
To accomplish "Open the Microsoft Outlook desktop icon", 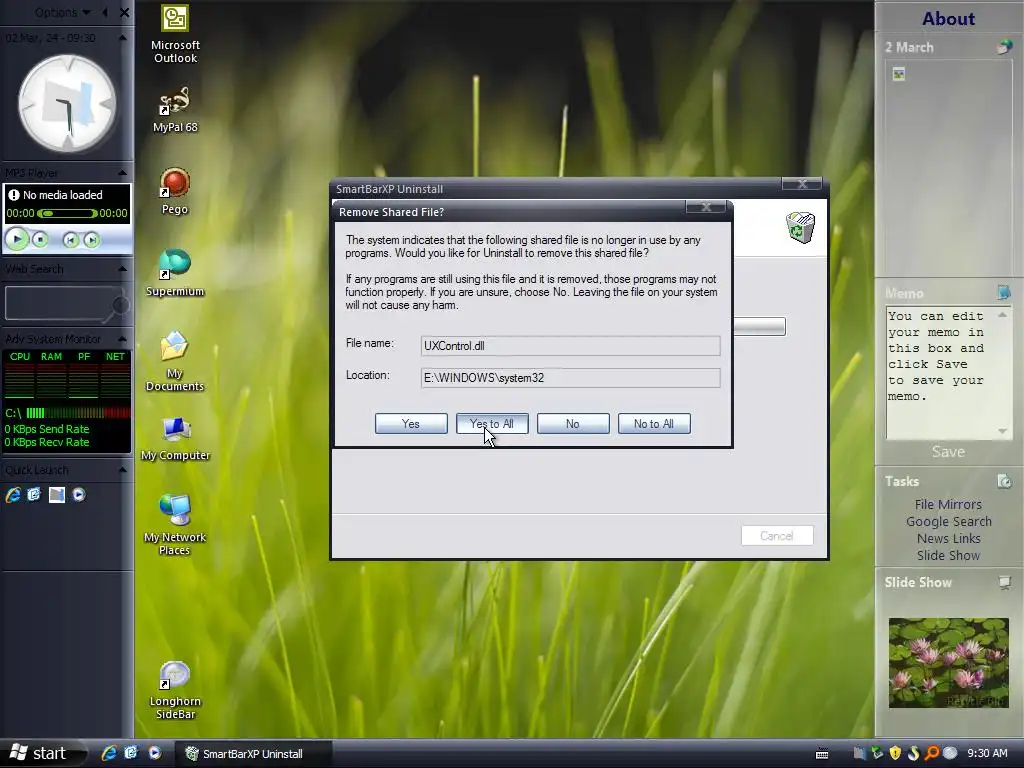I will [x=175, y=34].
